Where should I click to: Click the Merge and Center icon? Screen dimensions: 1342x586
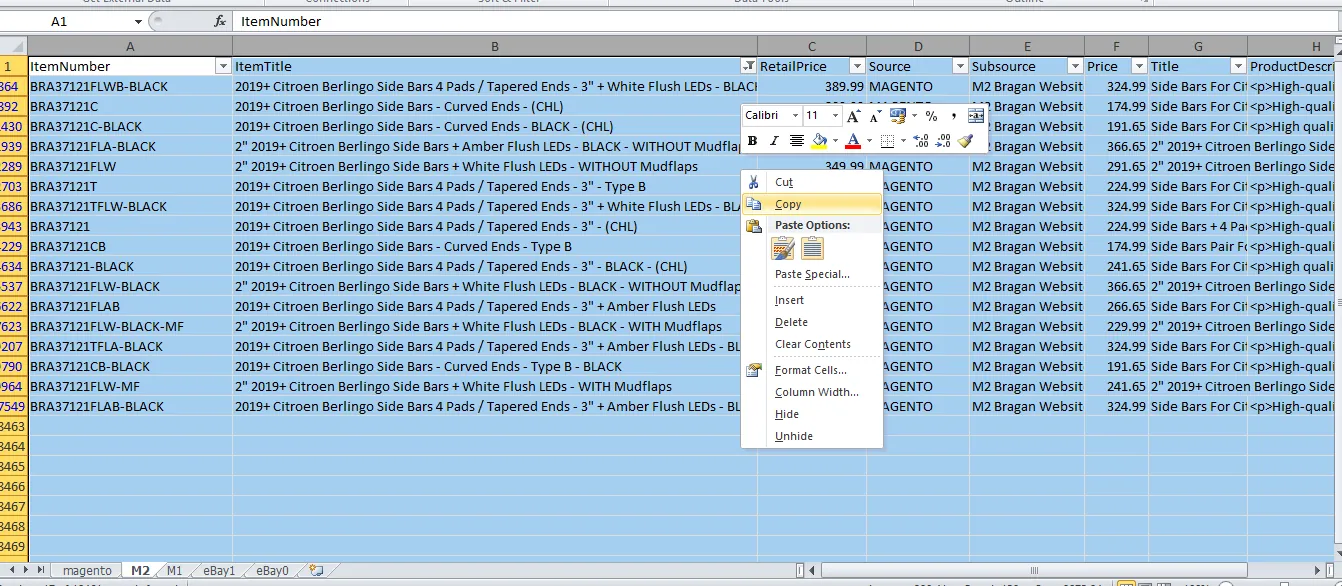pyautogui.click(x=976, y=116)
